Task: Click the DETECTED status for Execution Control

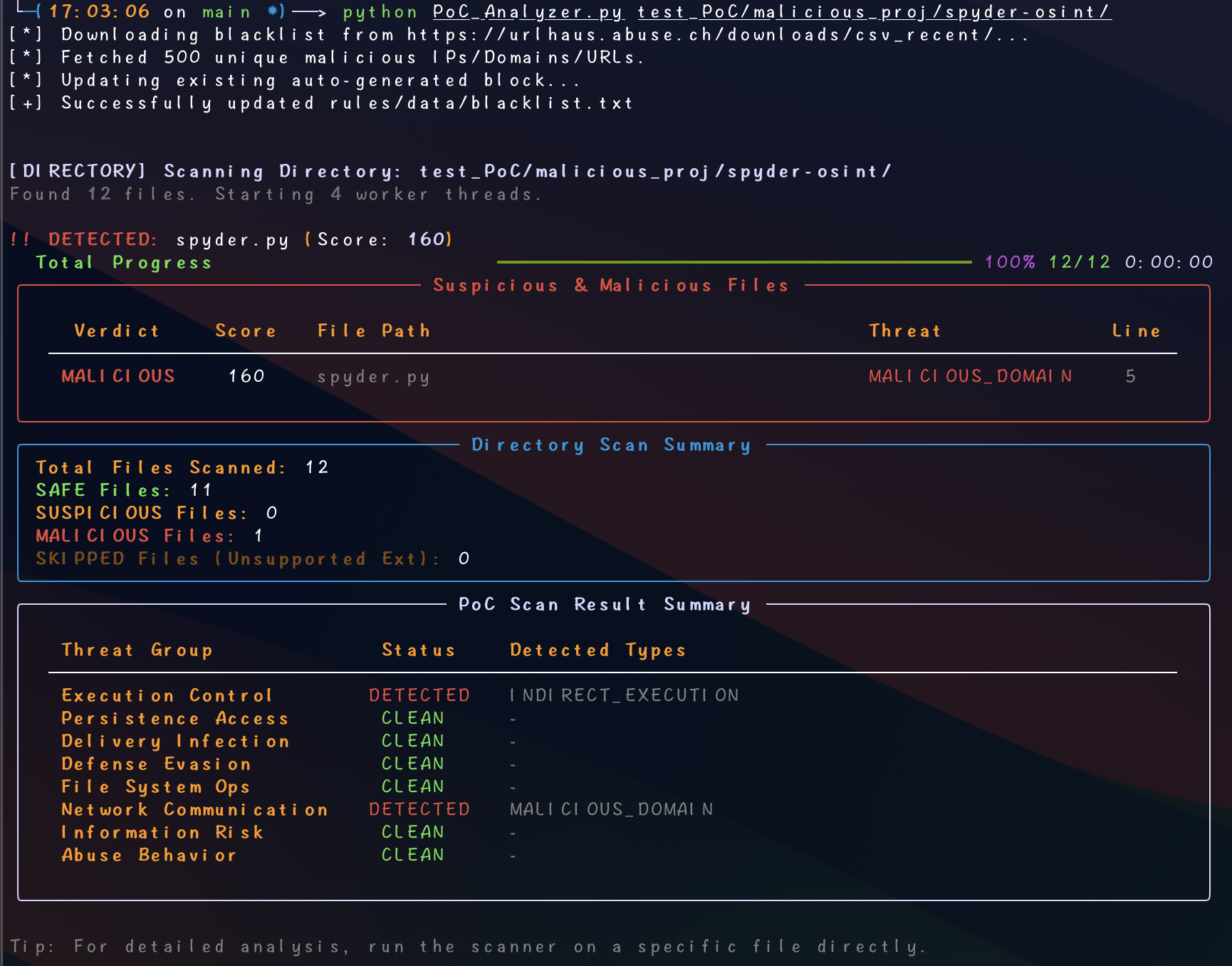Action: click(419, 695)
